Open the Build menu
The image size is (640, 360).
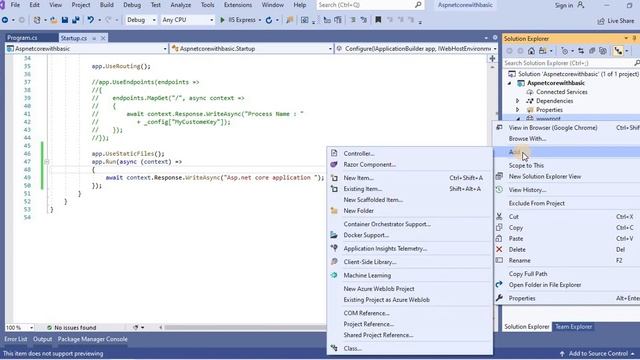point(107,5)
